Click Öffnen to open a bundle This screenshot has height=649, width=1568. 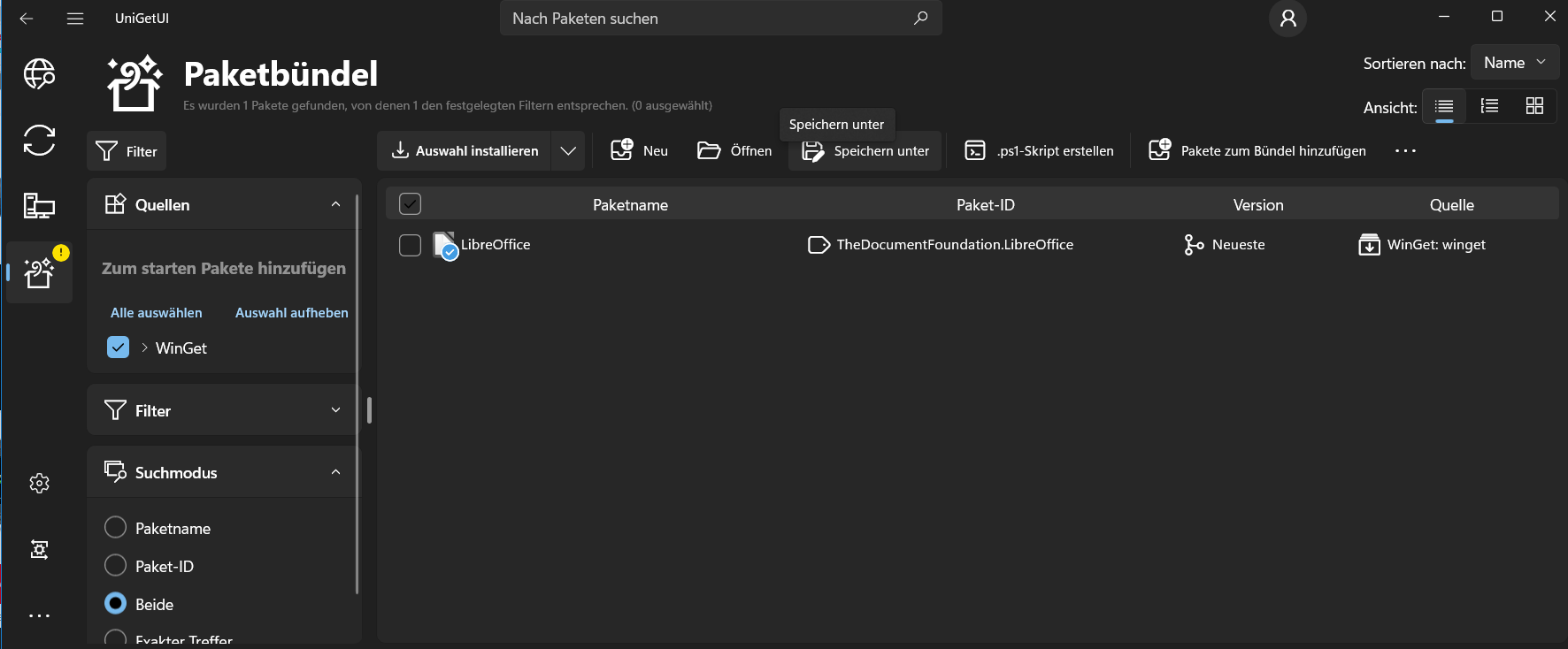(x=734, y=151)
